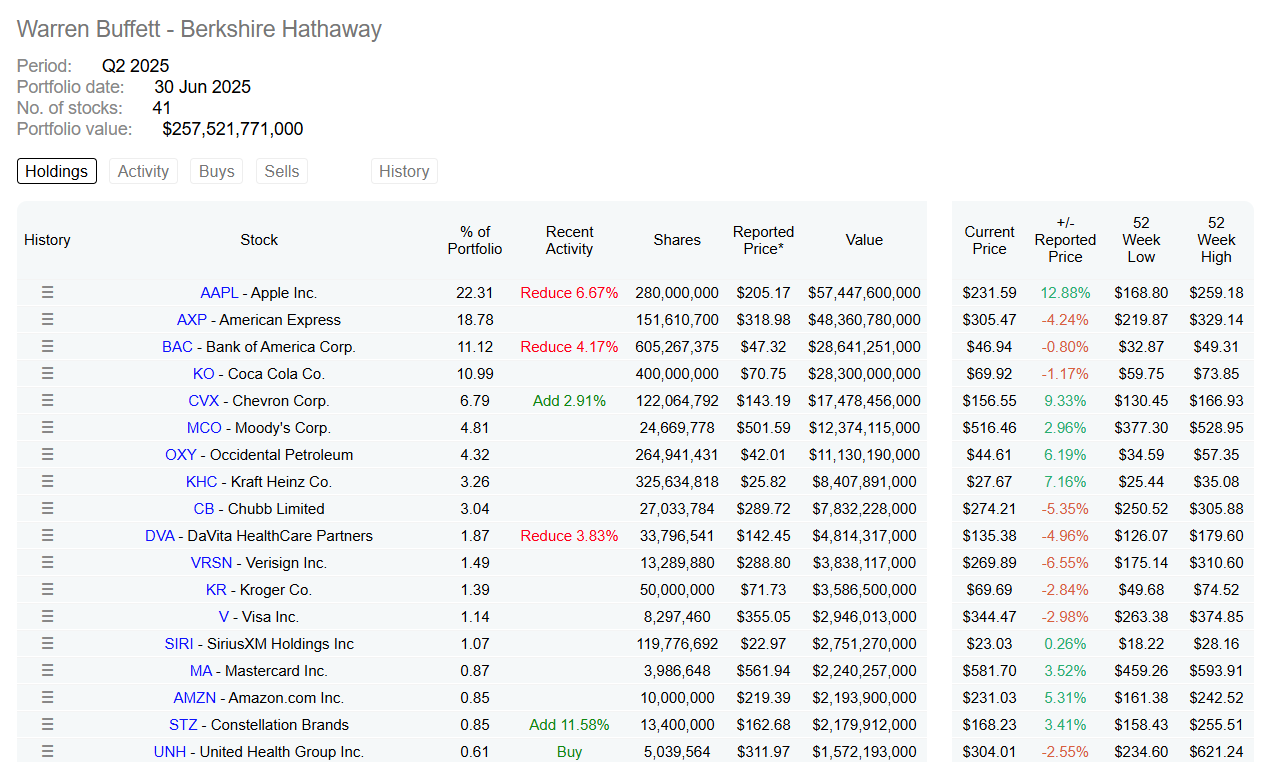Viewport: 1282px width, 762px height.
Task: Open the KR stock link
Action: 216,590
